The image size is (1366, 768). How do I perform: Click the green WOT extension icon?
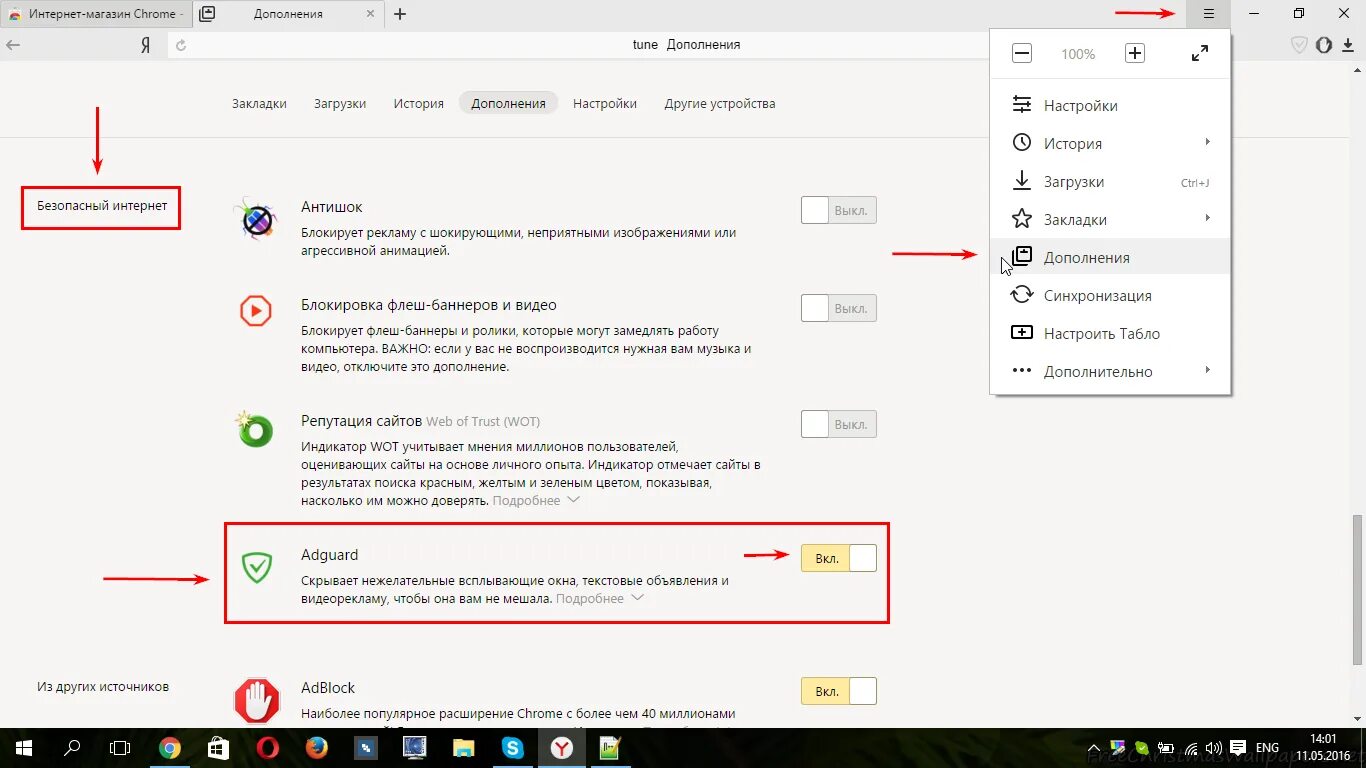click(x=255, y=430)
